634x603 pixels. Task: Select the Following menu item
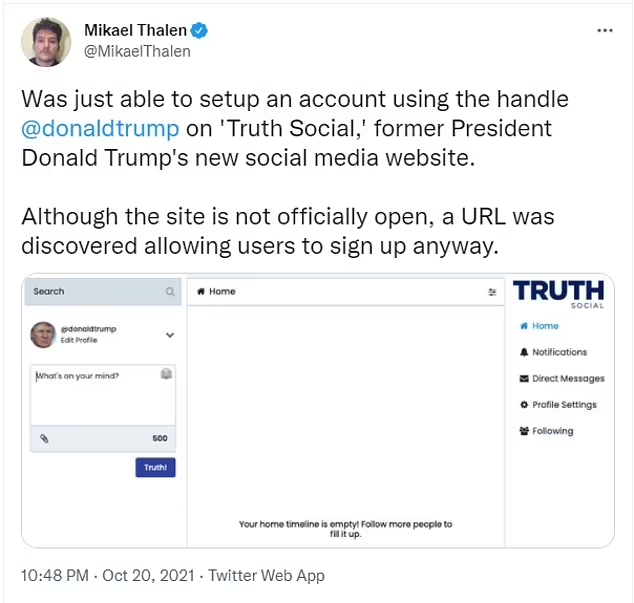547,431
